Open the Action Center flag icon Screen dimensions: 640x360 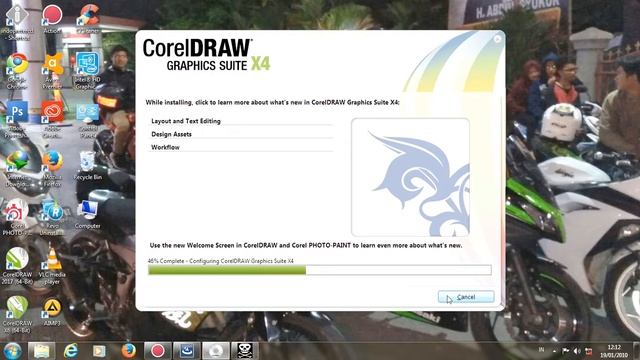(x=565, y=351)
